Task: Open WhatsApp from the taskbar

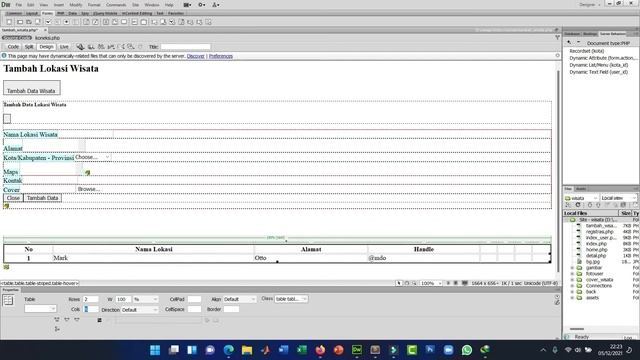Action: (467, 350)
